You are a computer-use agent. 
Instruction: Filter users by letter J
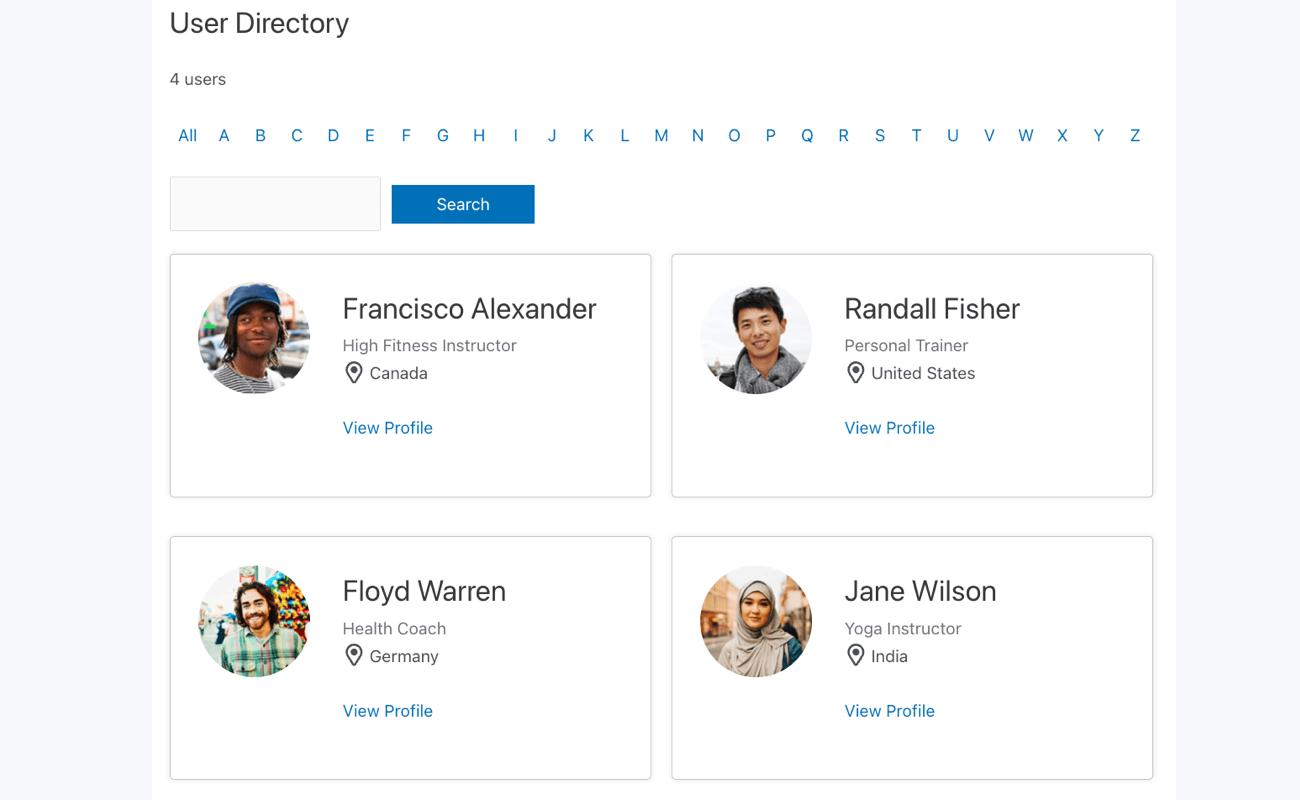point(552,136)
